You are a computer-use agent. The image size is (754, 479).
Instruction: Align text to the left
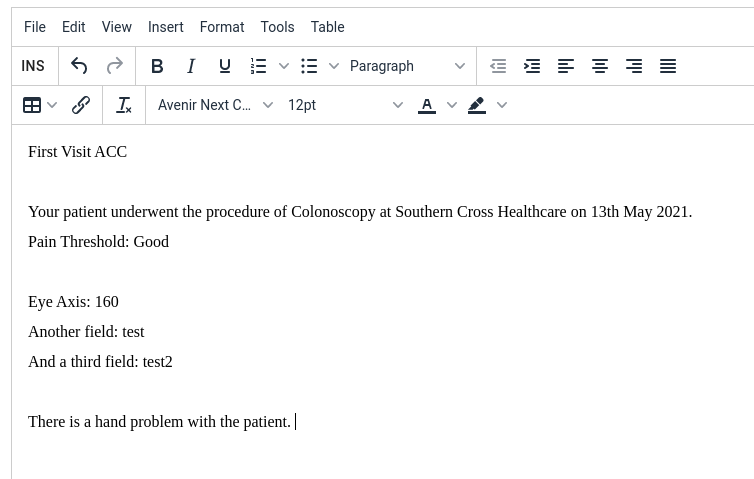click(566, 66)
